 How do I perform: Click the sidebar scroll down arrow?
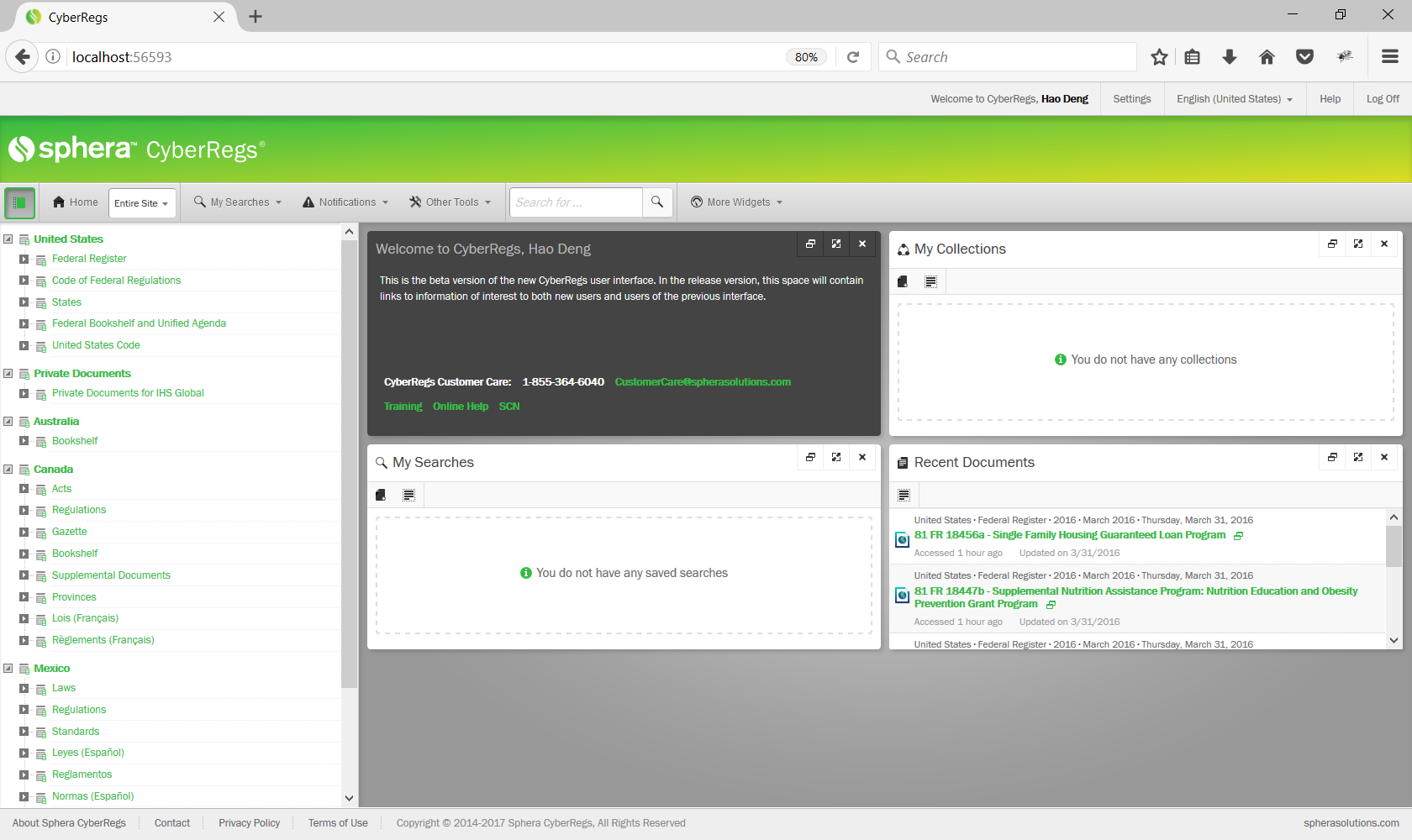click(x=349, y=798)
